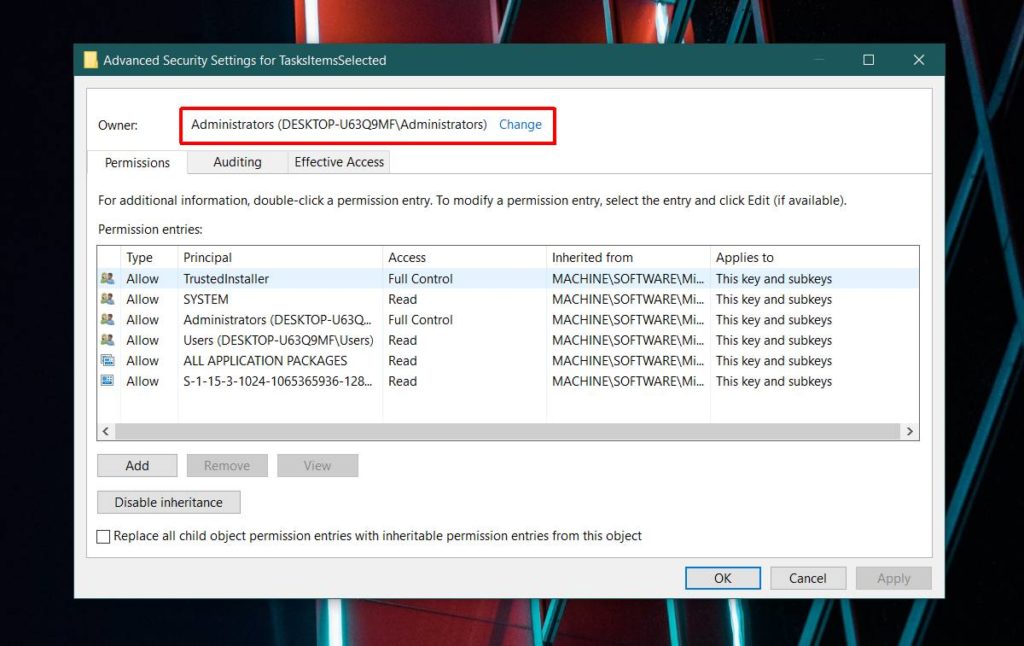Enable the Replace all child object permission entries checkbox

[103, 536]
